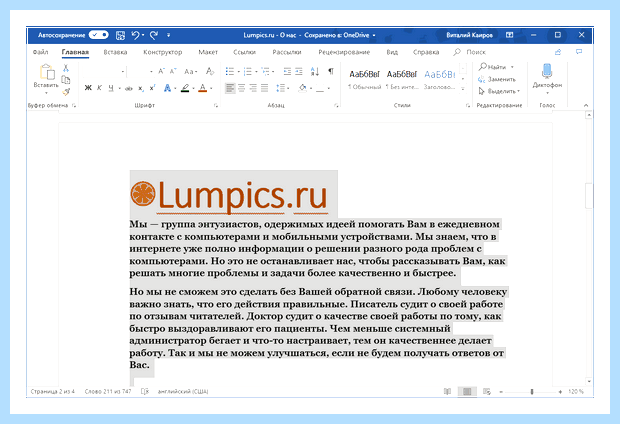Open the font color dropdown arrow
The height and width of the screenshot is (424, 620).
tap(211, 88)
